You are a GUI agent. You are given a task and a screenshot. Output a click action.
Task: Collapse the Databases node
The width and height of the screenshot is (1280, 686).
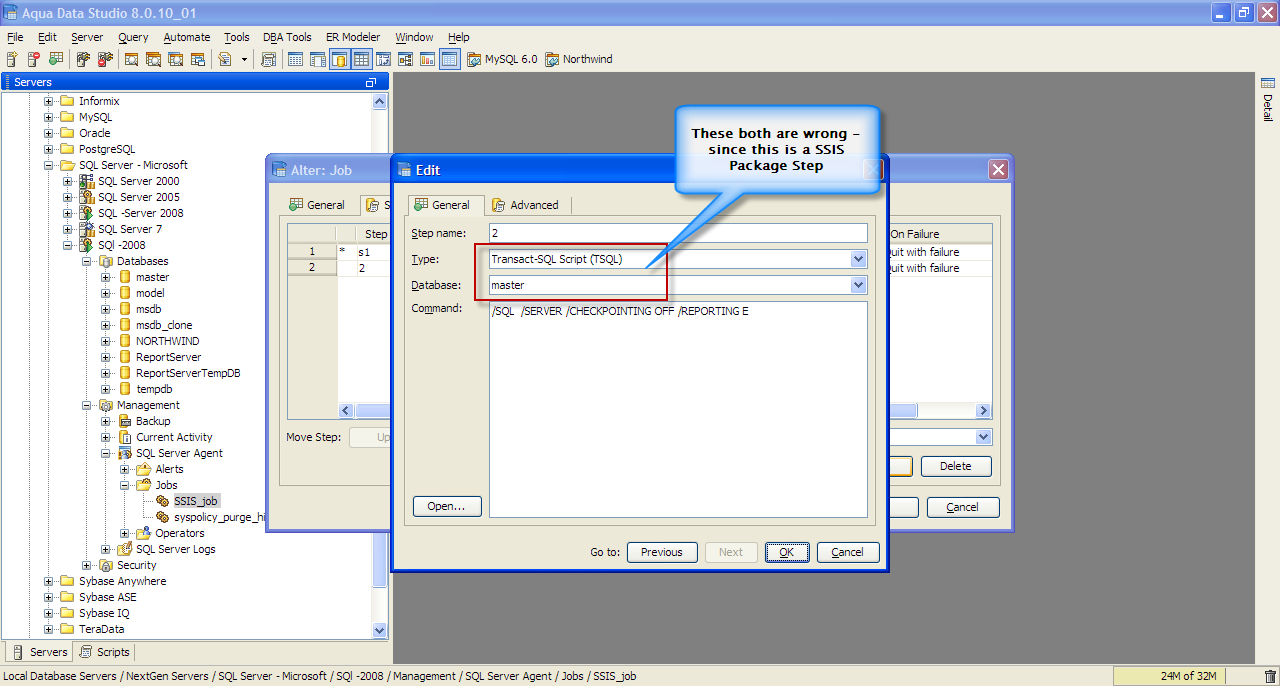point(87,261)
